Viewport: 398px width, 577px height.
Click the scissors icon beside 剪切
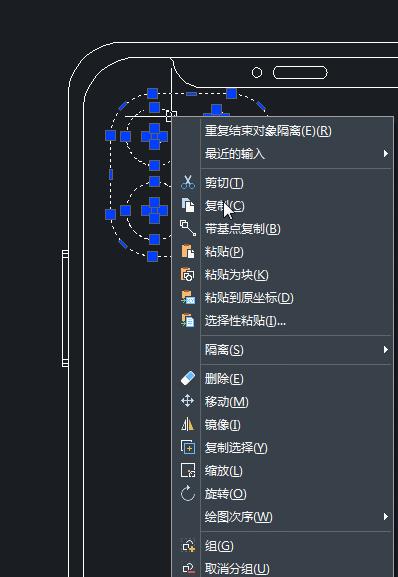coord(188,183)
